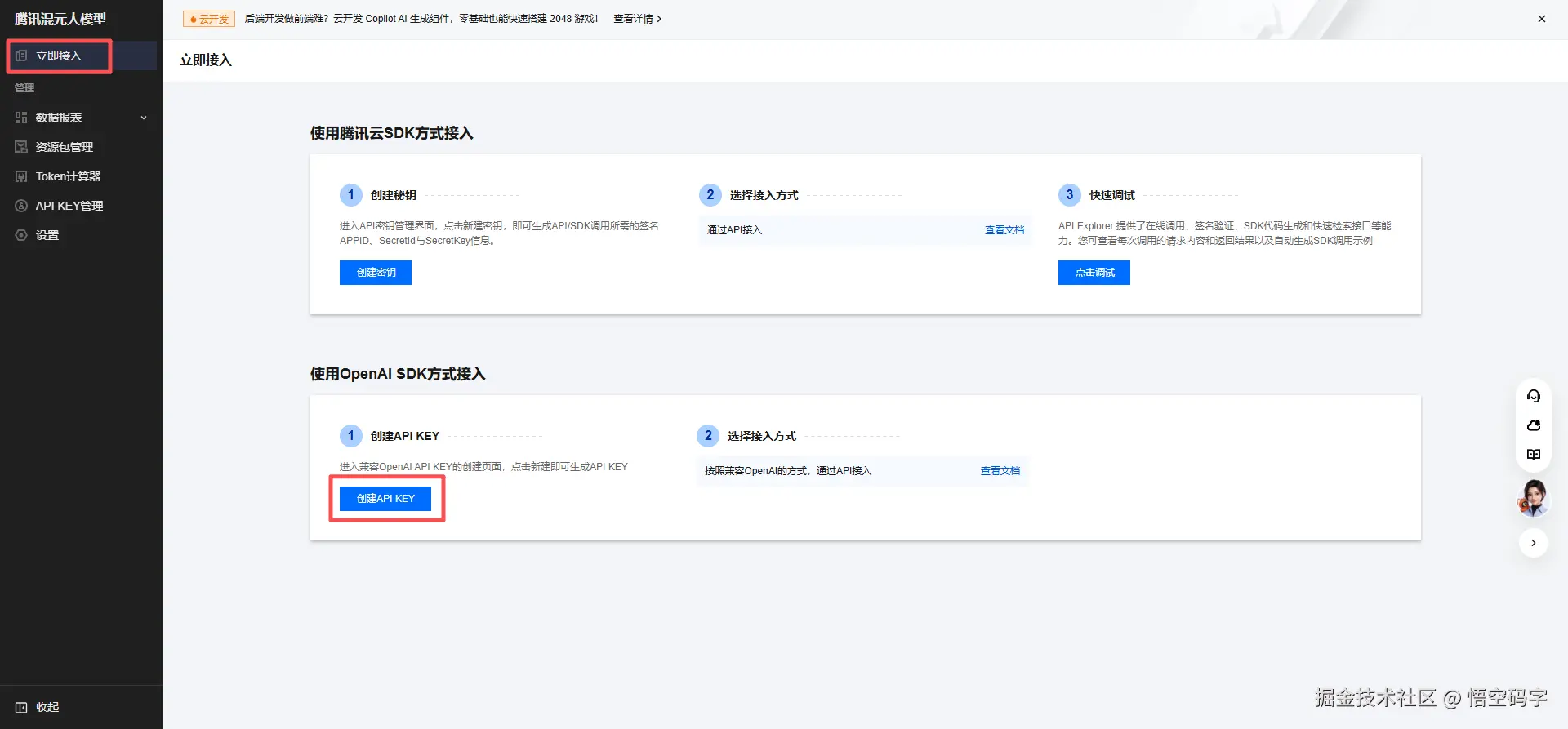1568x729 pixels.
Task: Collapse the floating toolbar with the chevron button
Action: 1534,543
